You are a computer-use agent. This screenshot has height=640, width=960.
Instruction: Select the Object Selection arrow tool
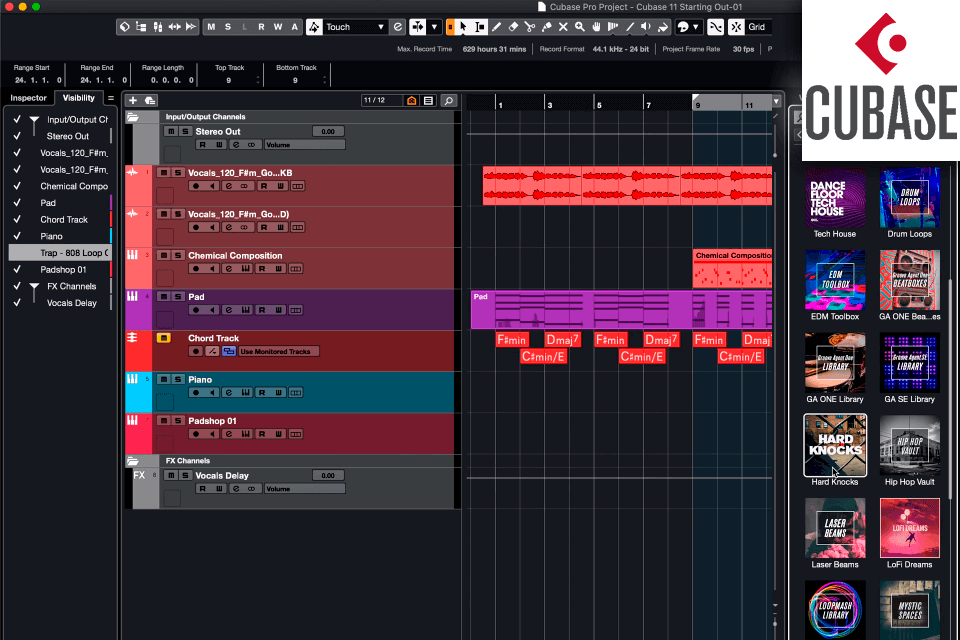coord(463,27)
